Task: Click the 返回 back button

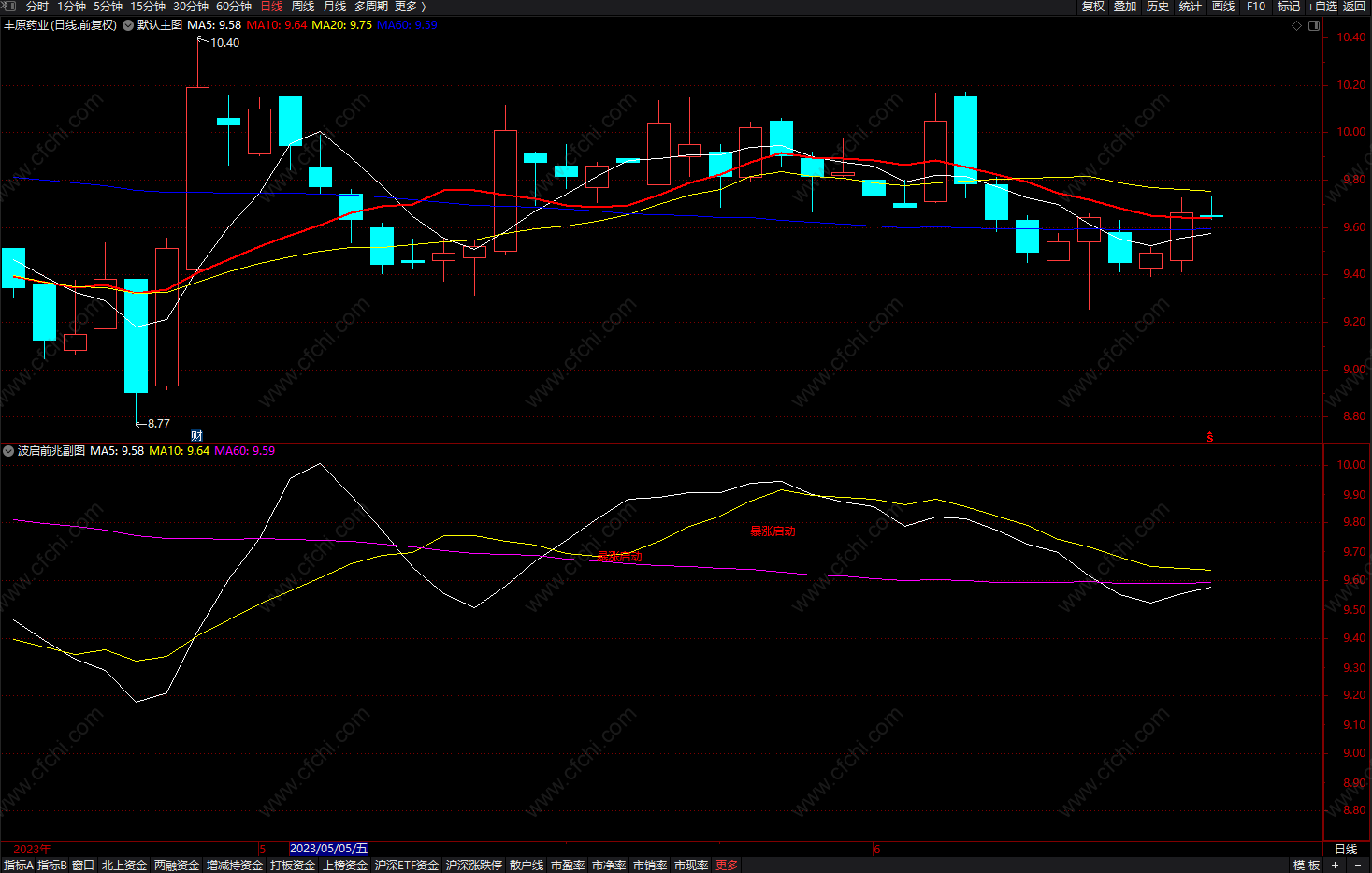Action: (x=1354, y=7)
